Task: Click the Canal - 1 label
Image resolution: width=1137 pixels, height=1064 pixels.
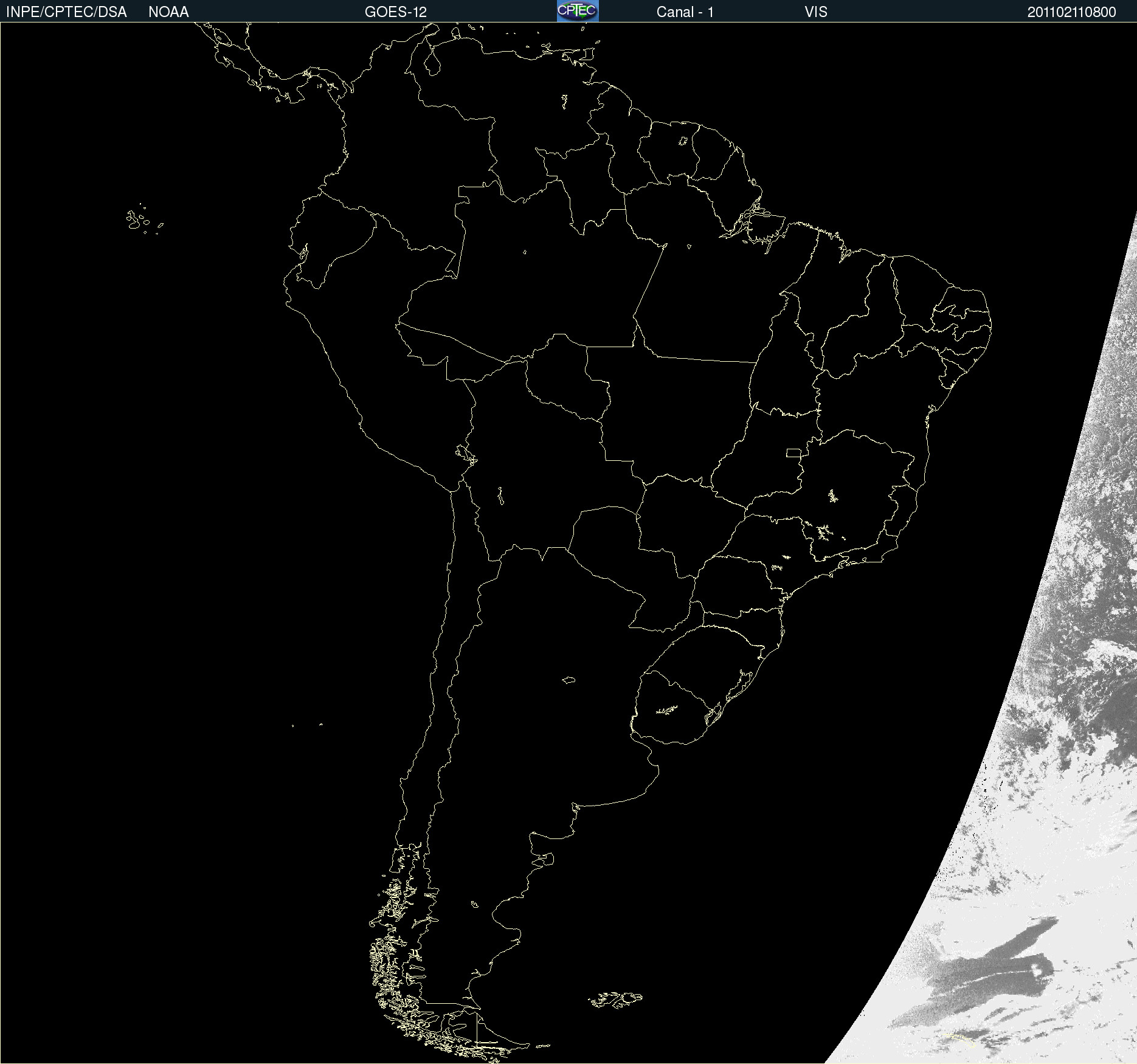Action: tap(685, 12)
